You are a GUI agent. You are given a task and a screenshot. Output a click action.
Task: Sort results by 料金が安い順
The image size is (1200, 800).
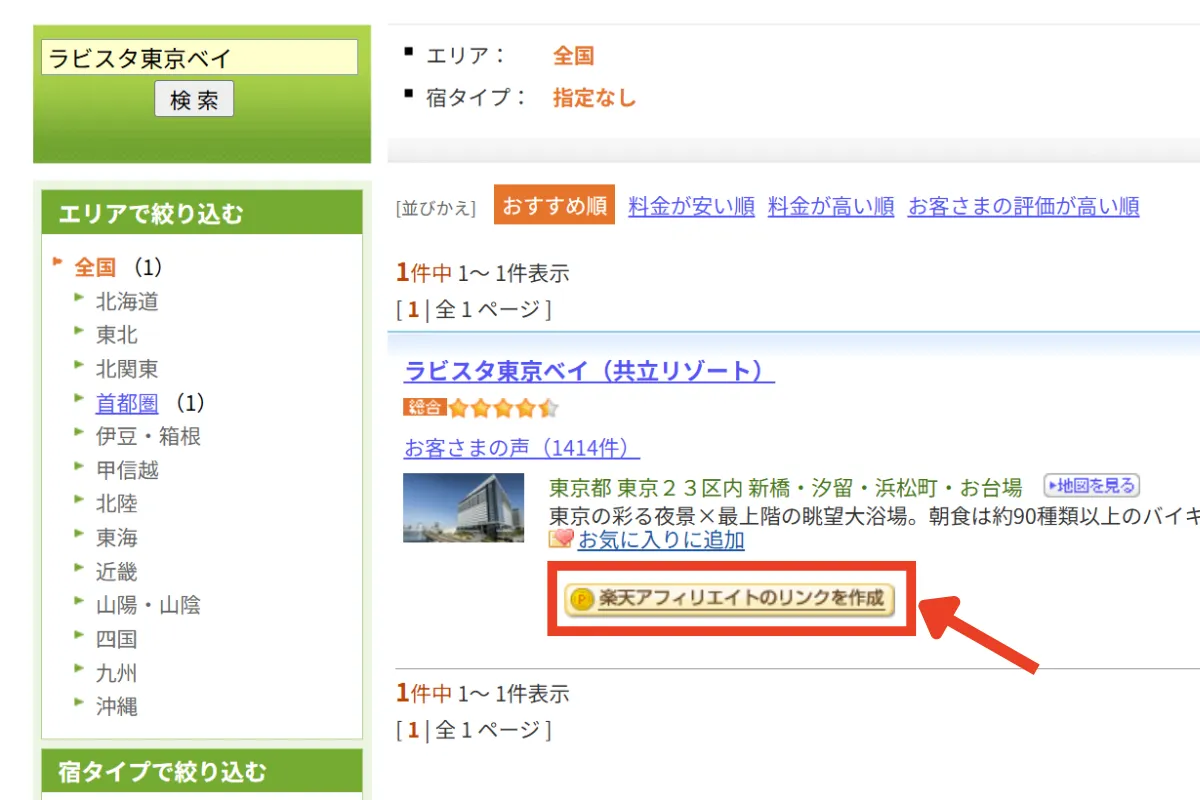tap(691, 207)
